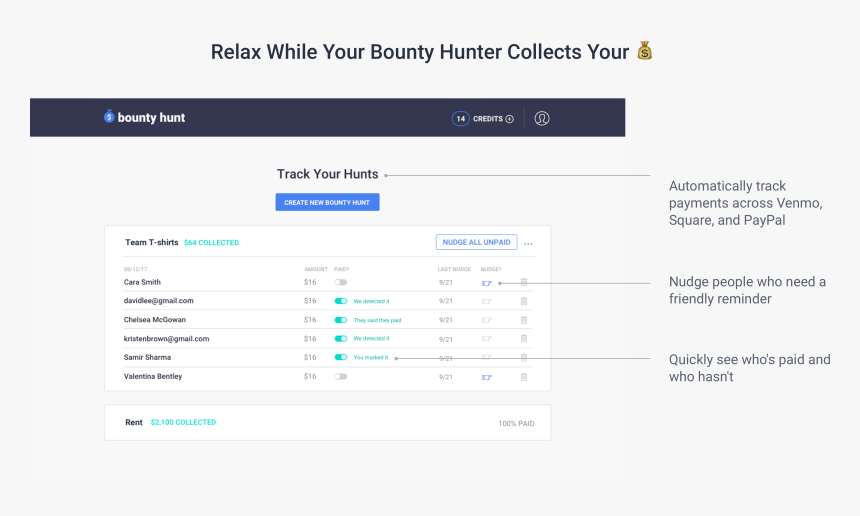
Task: Click the bounty hunt brand name
Action: 151,117
